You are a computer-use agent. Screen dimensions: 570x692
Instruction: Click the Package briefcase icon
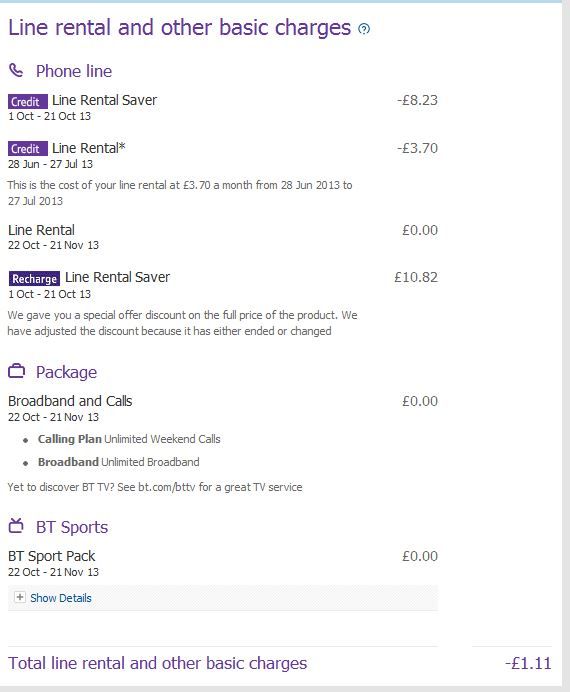click(16, 371)
